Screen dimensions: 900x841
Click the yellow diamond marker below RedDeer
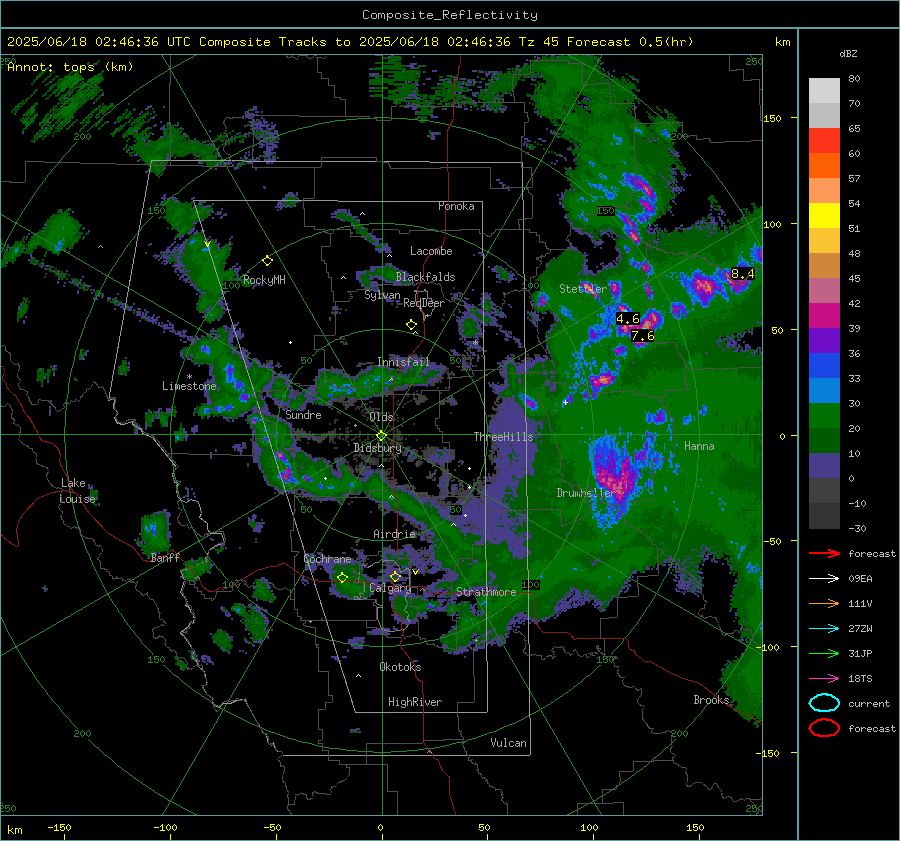(411, 324)
